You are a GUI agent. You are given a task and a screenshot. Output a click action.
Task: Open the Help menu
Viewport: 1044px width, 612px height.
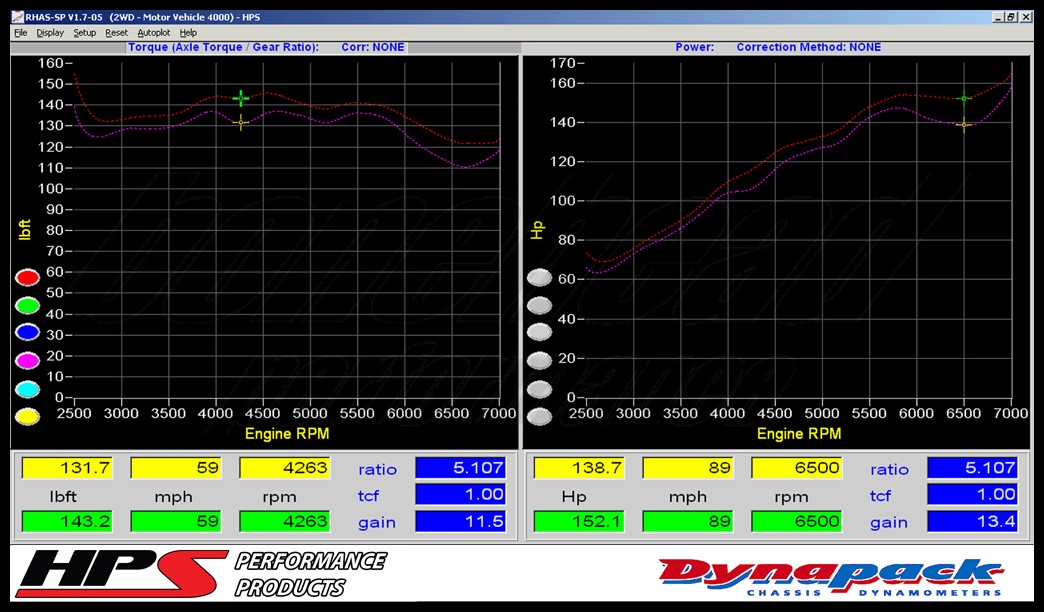click(x=188, y=33)
